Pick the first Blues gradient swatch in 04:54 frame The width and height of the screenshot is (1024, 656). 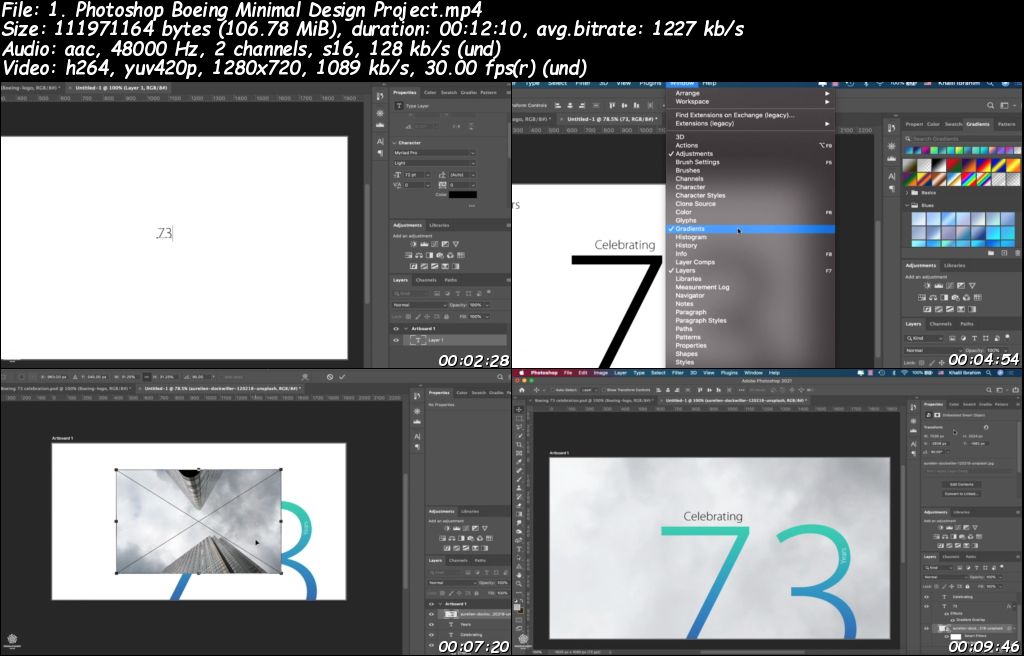(x=919, y=219)
